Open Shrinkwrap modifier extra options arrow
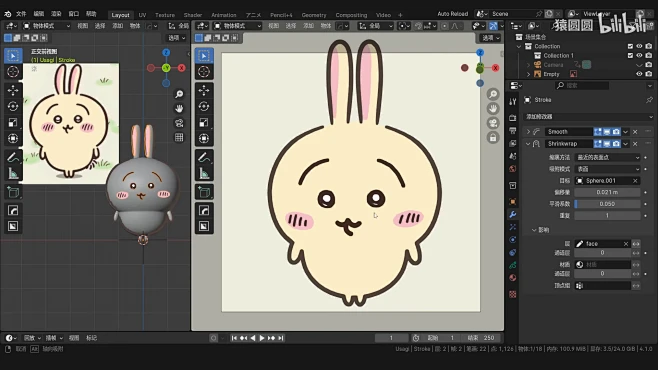658x370 pixels. [626, 143]
